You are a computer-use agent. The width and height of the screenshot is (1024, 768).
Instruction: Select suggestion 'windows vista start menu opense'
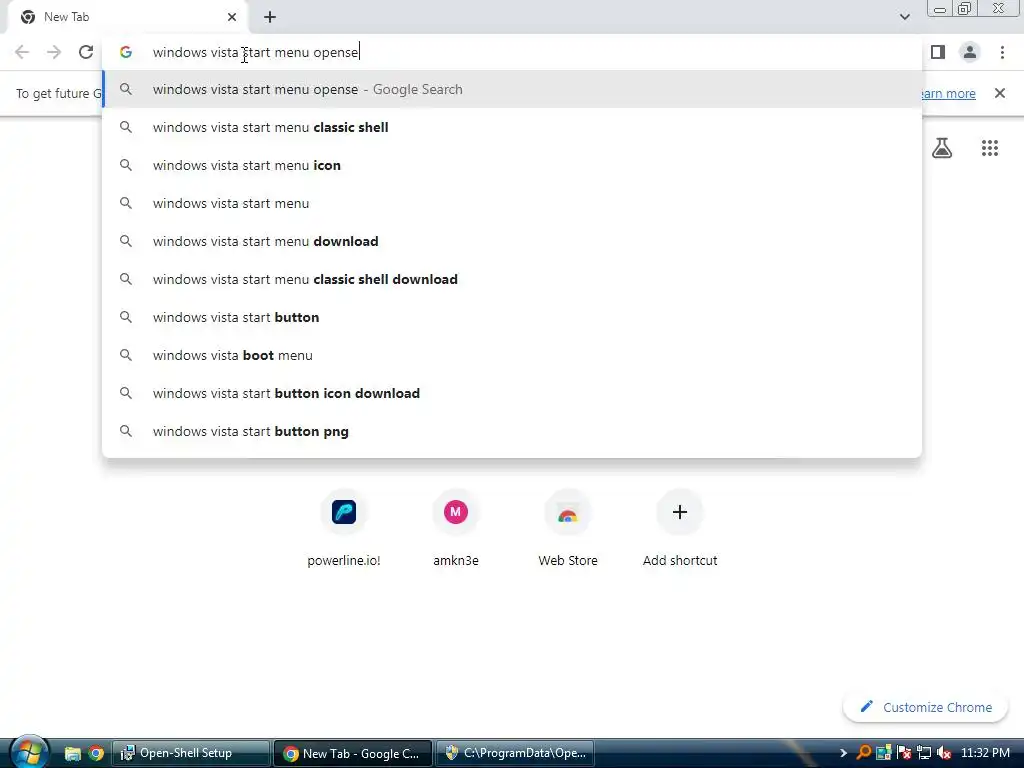(512, 89)
